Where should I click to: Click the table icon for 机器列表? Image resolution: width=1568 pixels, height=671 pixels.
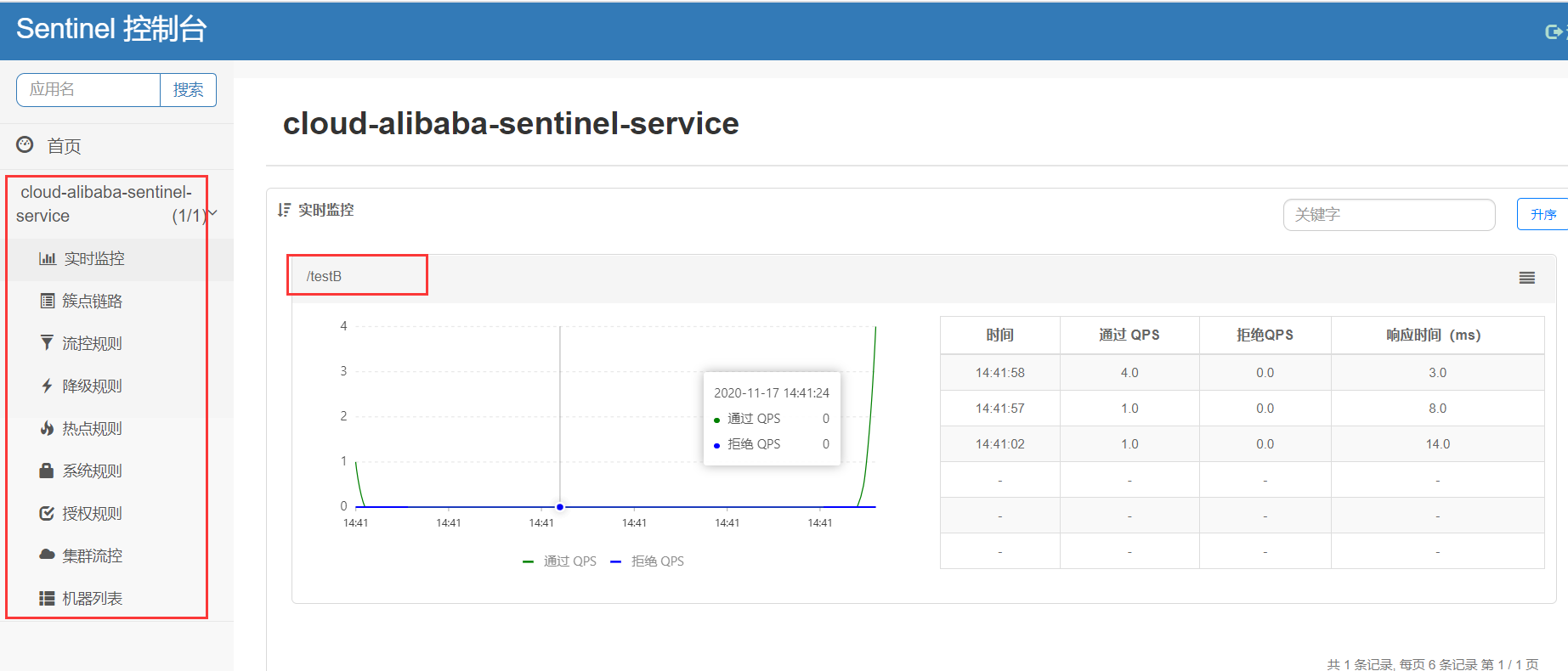[47, 598]
